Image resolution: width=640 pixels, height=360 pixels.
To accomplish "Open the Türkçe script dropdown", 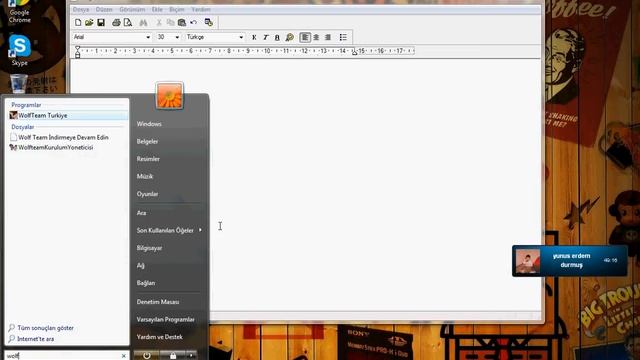I will (241, 37).
